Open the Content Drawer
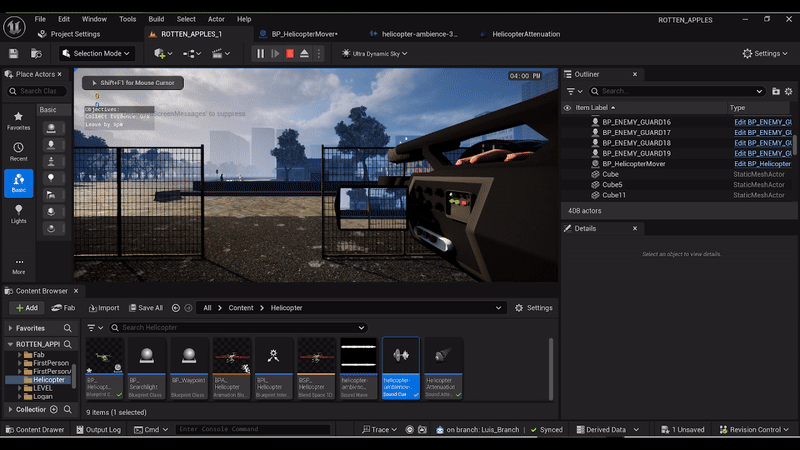The height and width of the screenshot is (450, 800). pos(35,430)
